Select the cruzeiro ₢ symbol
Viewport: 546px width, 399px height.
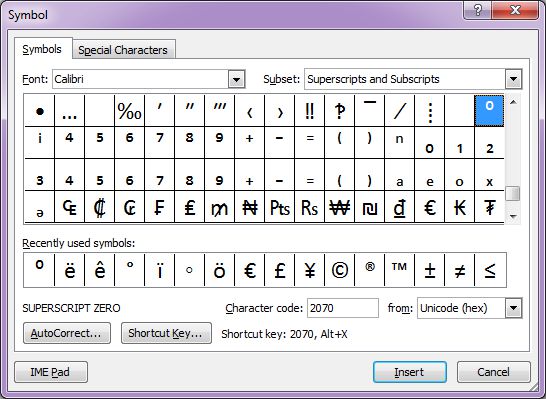click(129, 207)
